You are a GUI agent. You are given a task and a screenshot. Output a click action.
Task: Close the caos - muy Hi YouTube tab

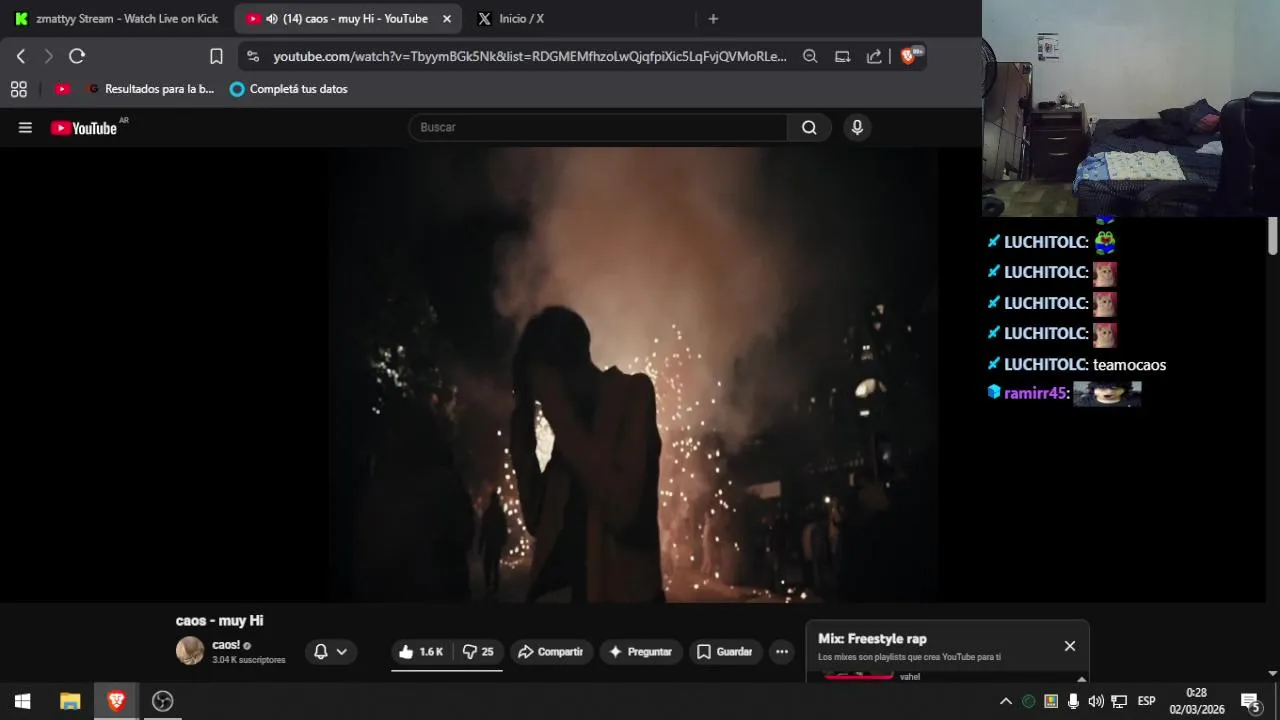(447, 19)
